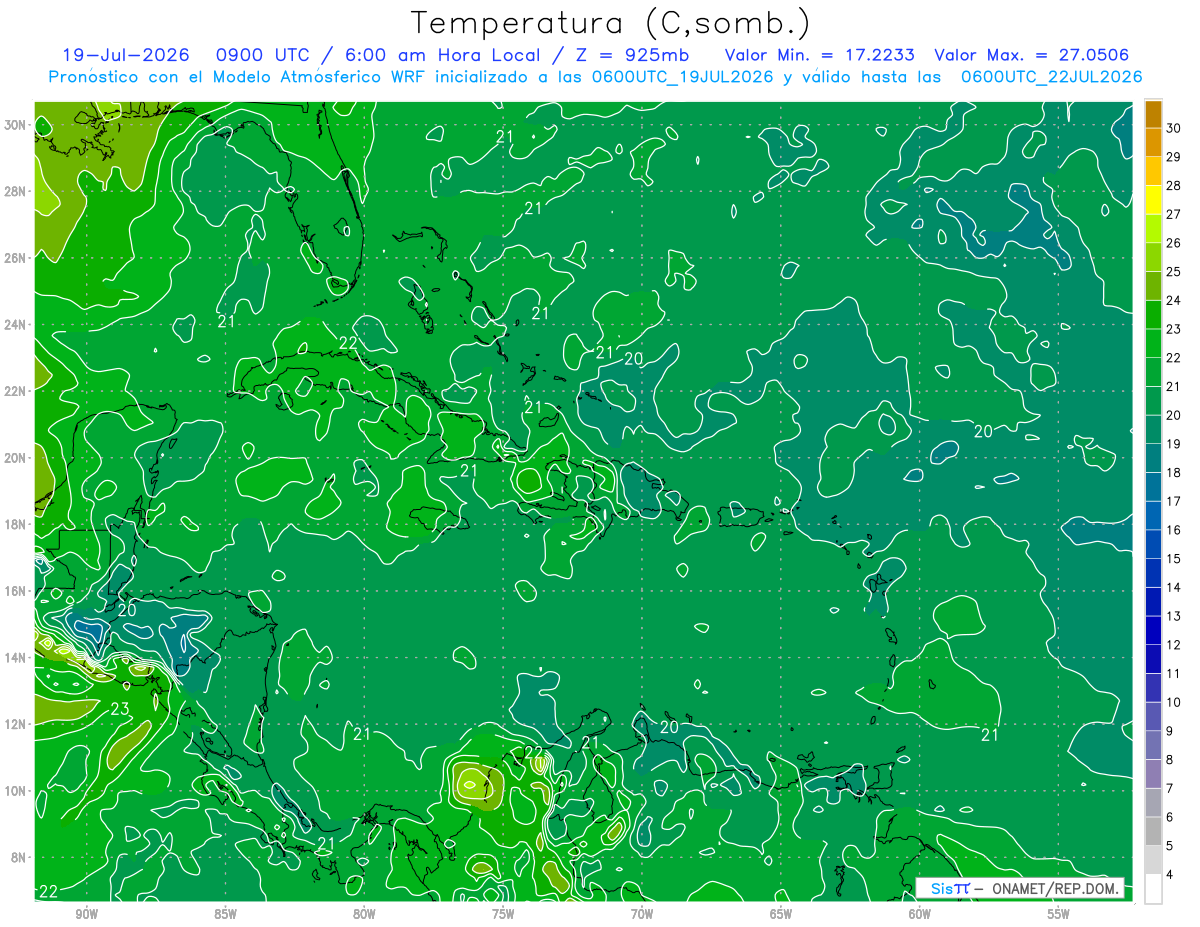Click the "60W" longitude axis label
This screenshot has height=927, width=1200.
coord(920,914)
